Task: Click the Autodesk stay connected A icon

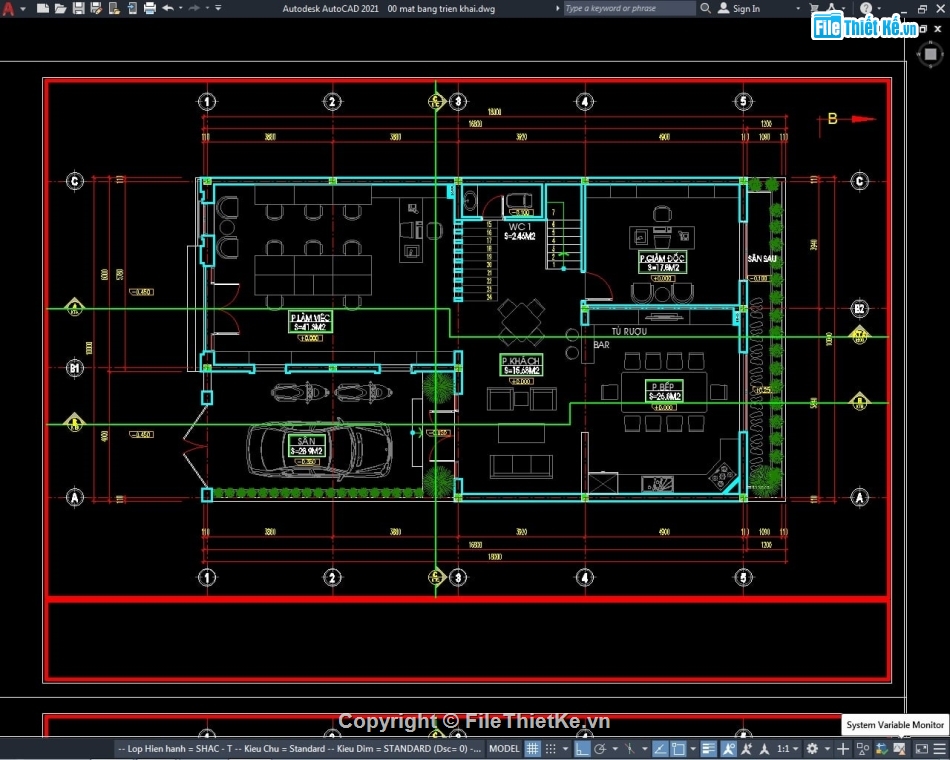Action: pyautogui.click(x=832, y=7)
